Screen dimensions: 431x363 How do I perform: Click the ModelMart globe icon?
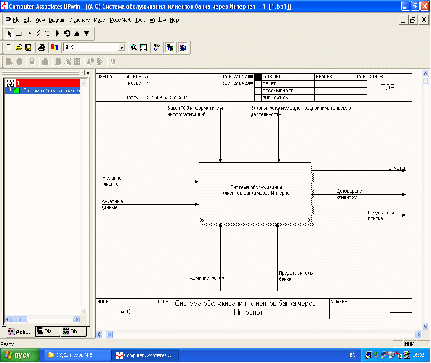183,47
